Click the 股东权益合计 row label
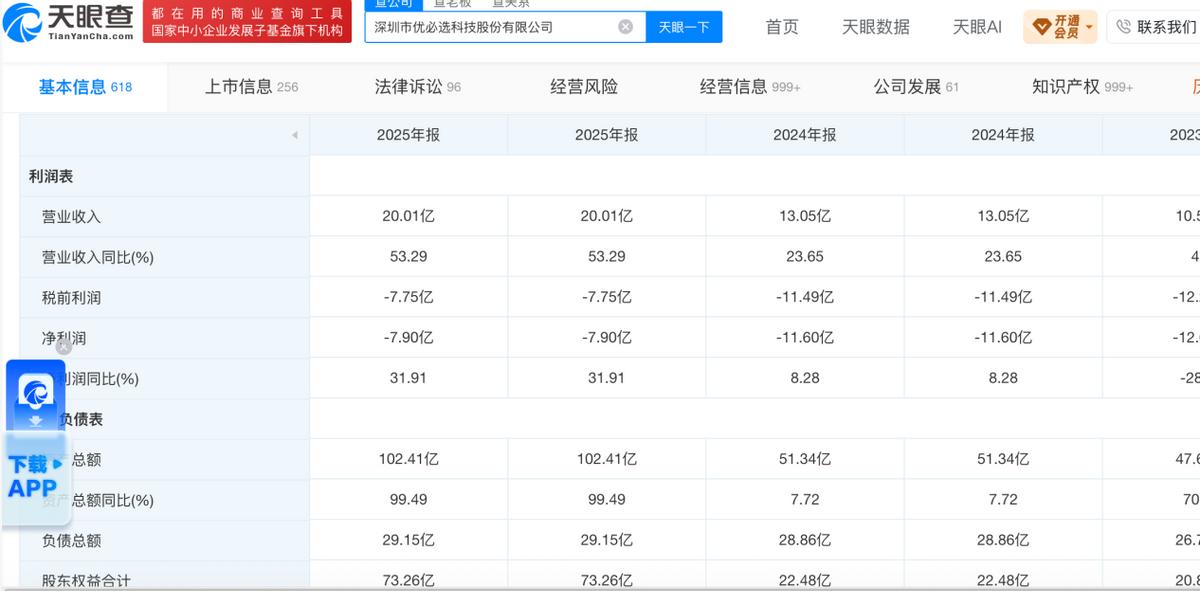The width and height of the screenshot is (1200, 591). tap(86, 580)
